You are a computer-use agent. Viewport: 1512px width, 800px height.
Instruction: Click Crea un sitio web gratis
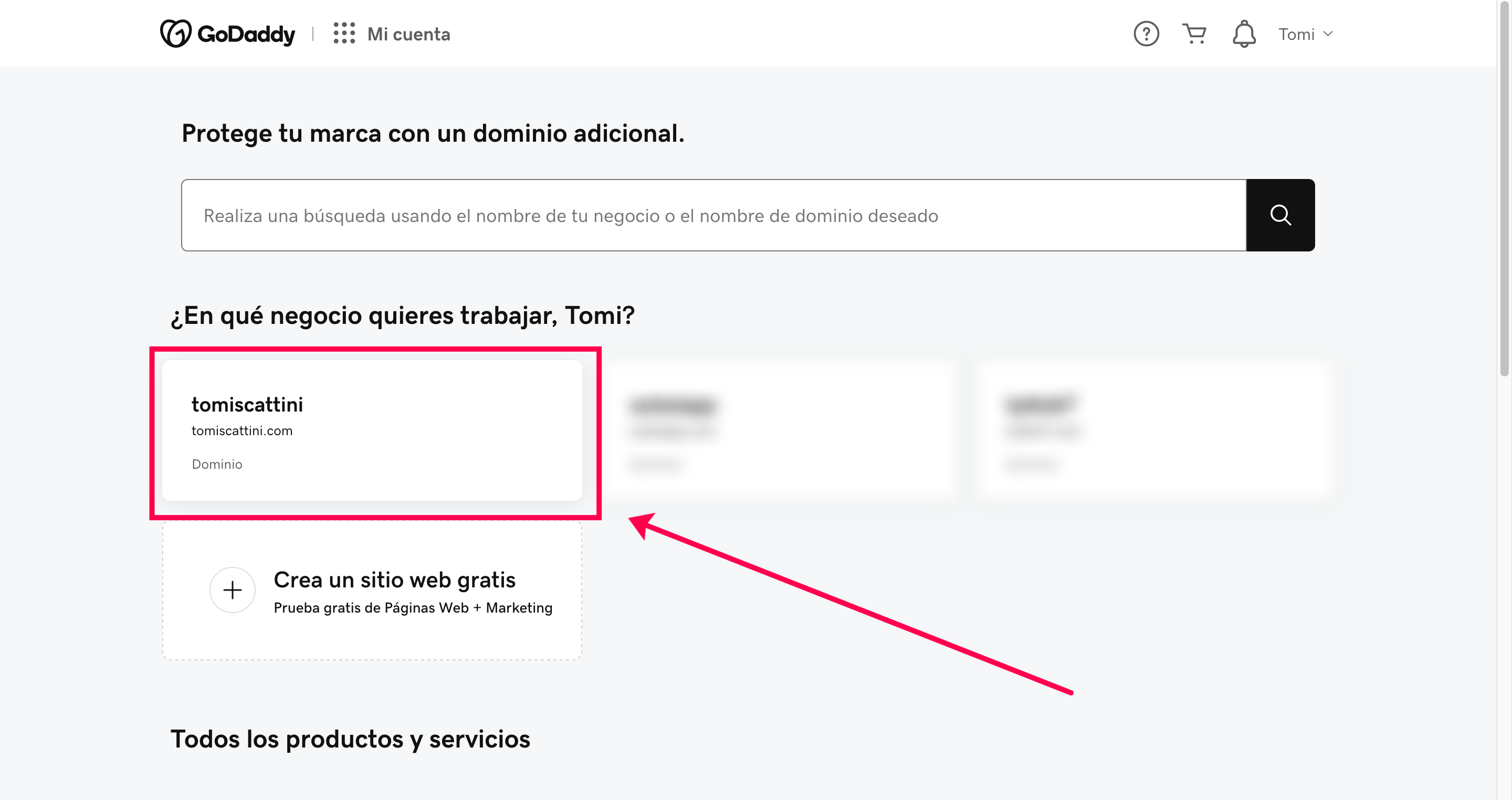(394, 580)
